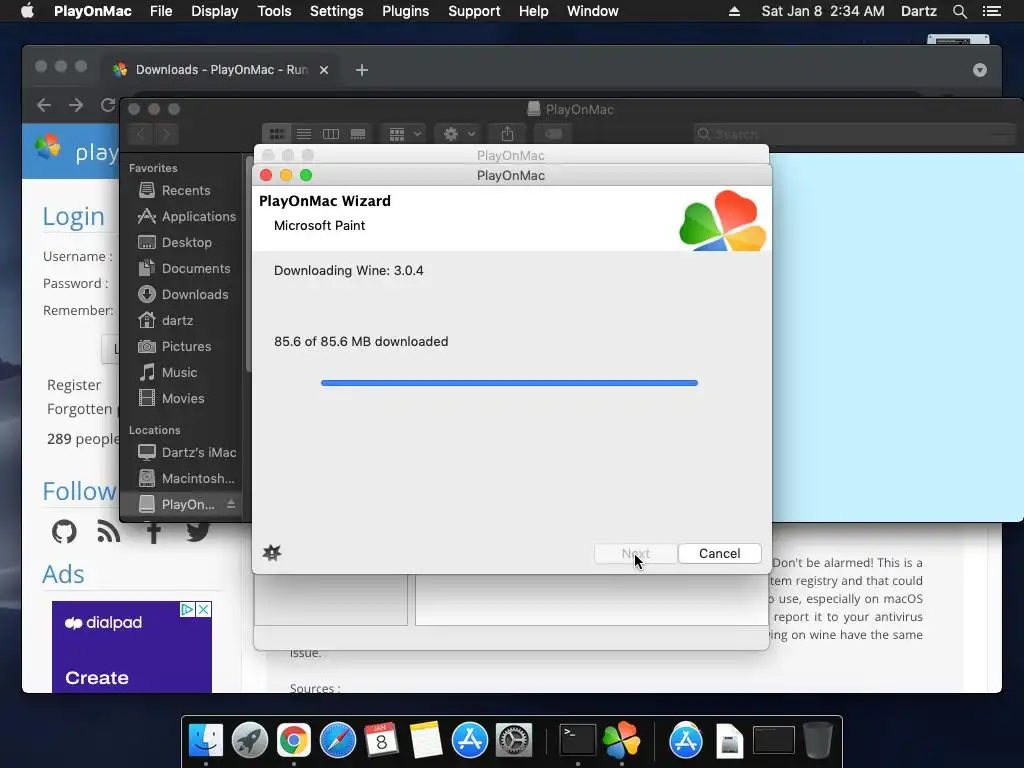1024x768 pixels.
Task: Open Finder group-by dropdown
Action: coord(404,134)
